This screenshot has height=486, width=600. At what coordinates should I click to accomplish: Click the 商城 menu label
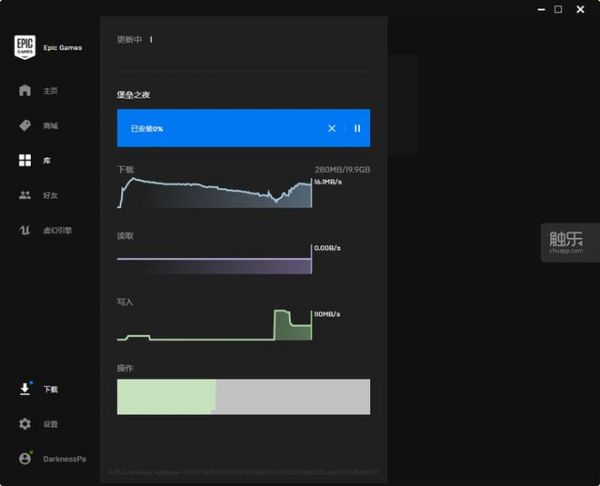[x=50, y=126]
